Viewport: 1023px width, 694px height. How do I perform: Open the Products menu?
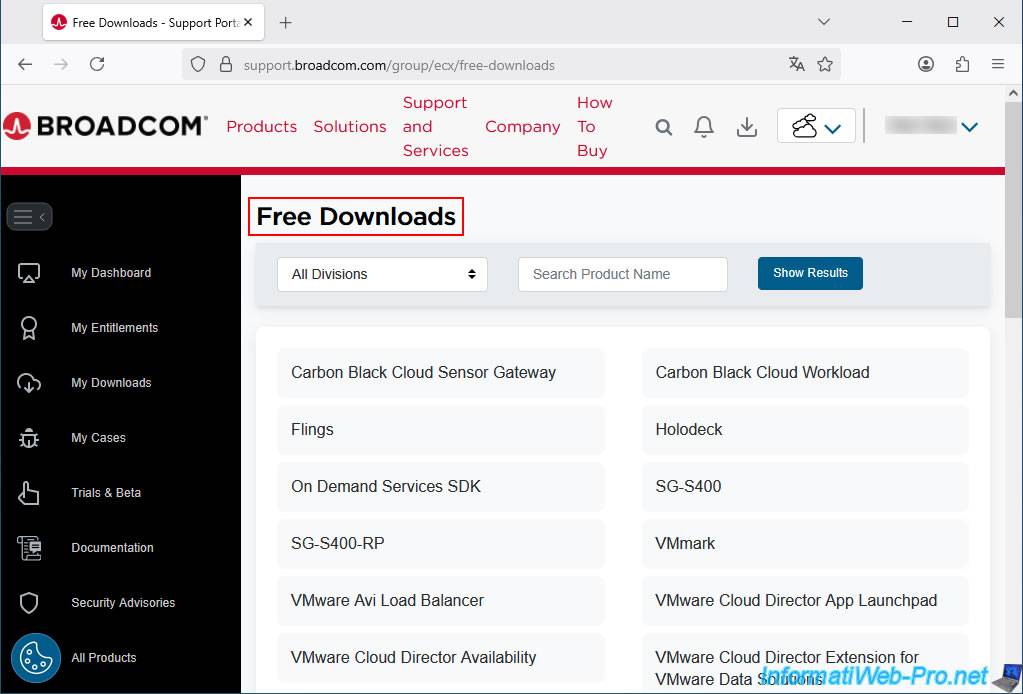click(x=261, y=127)
